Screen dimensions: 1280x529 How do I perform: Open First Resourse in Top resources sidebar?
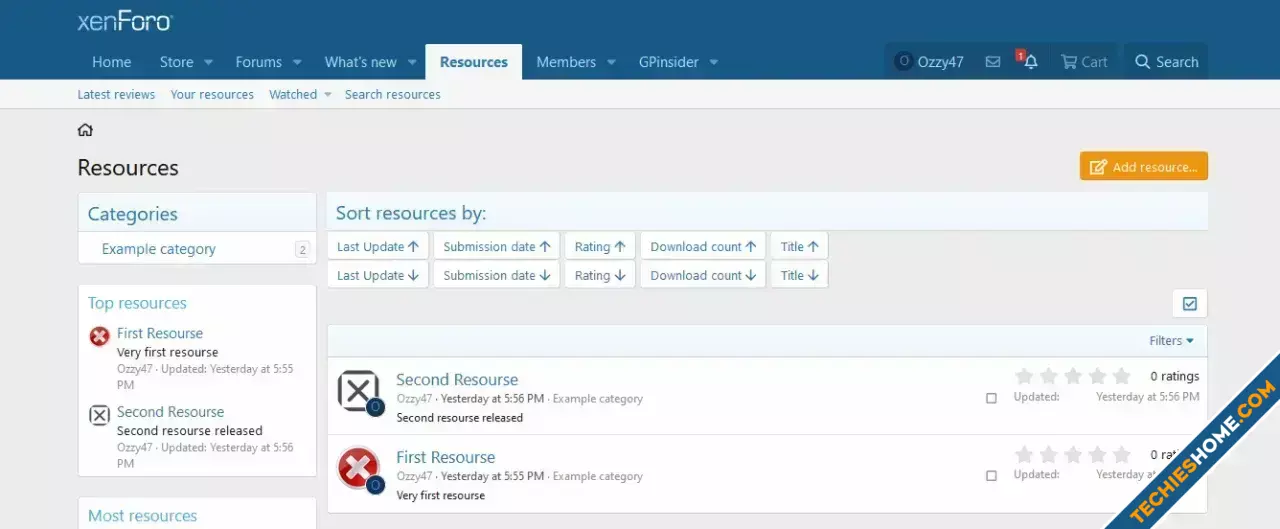(160, 334)
